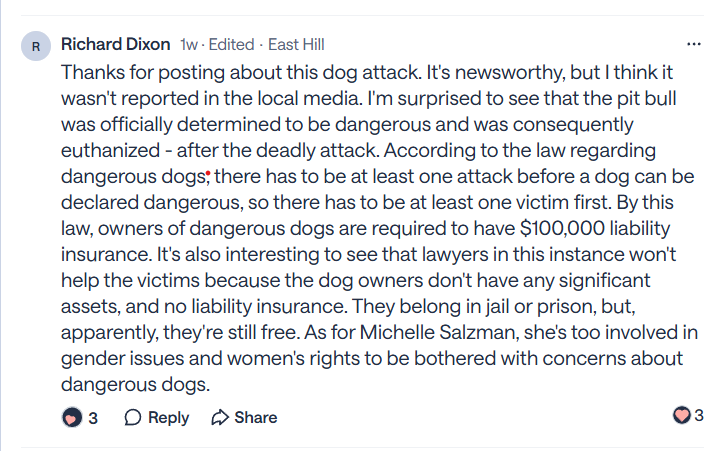Open the three-dot more options menu
The width and height of the screenshot is (723, 451).
tap(694, 45)
